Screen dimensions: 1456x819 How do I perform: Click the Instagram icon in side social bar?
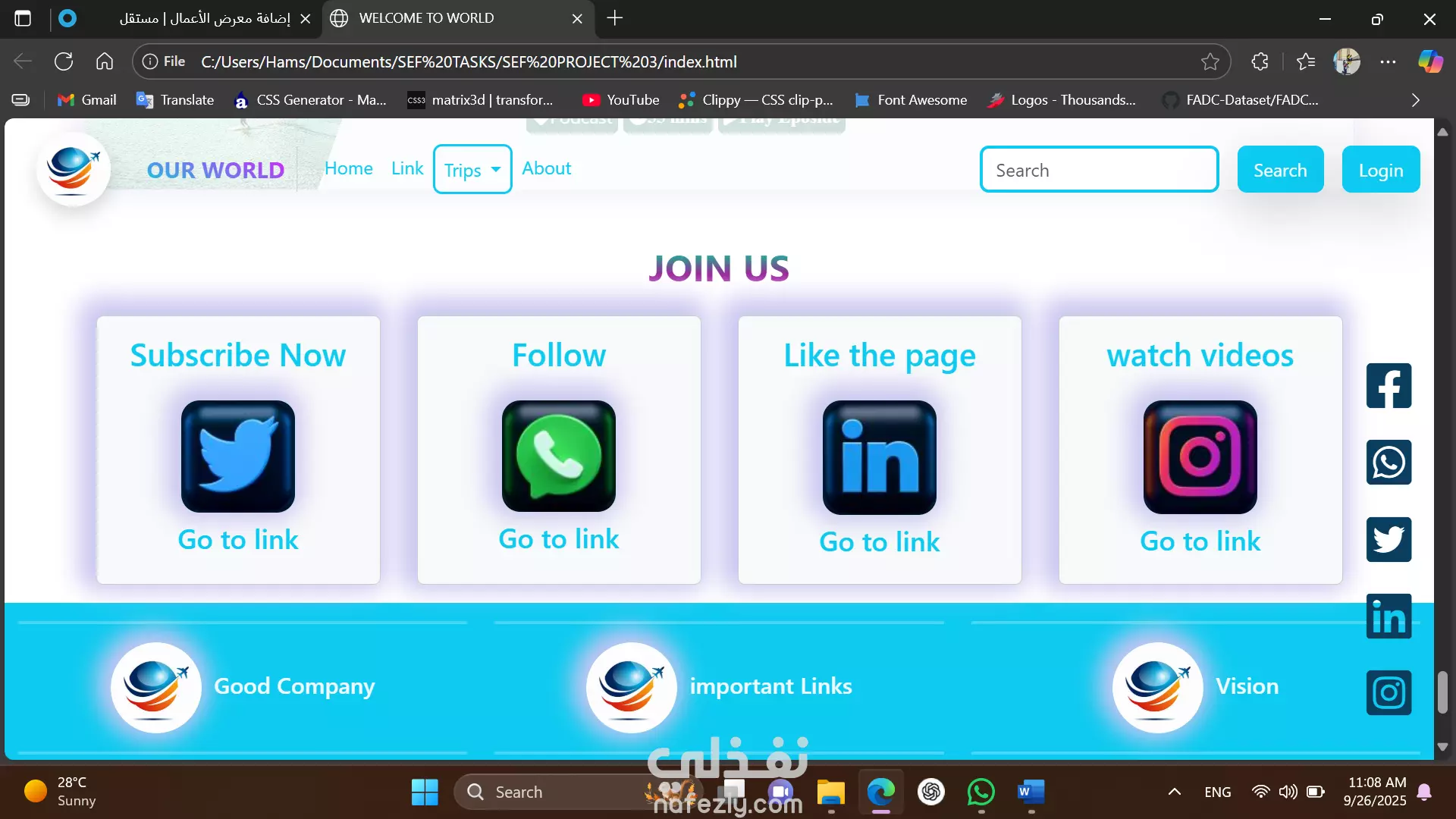pyautogui.click(x=1389, y=693)
